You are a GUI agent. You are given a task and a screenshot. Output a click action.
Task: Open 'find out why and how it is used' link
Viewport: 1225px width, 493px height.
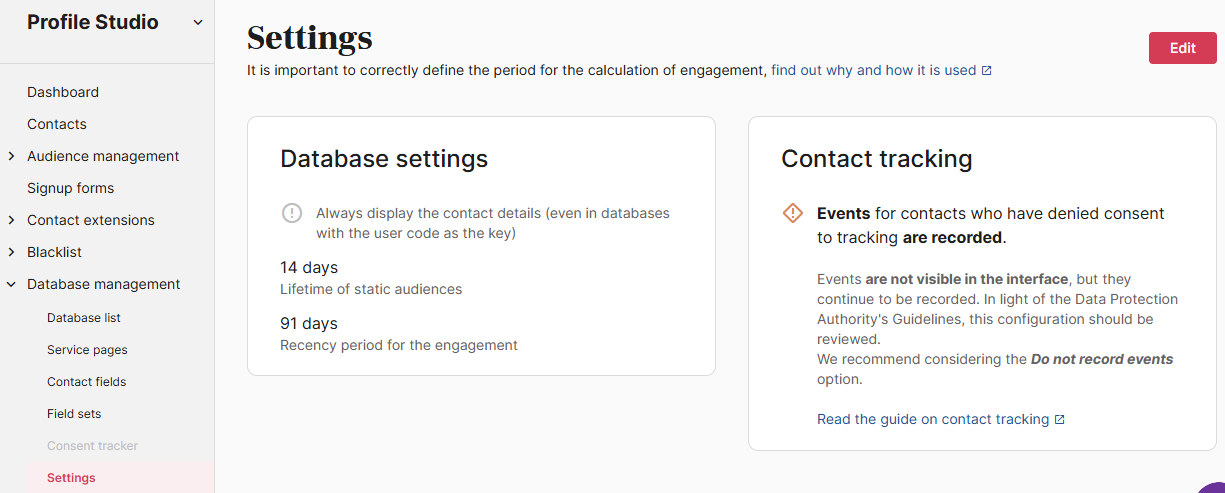(x=873, y=70)
